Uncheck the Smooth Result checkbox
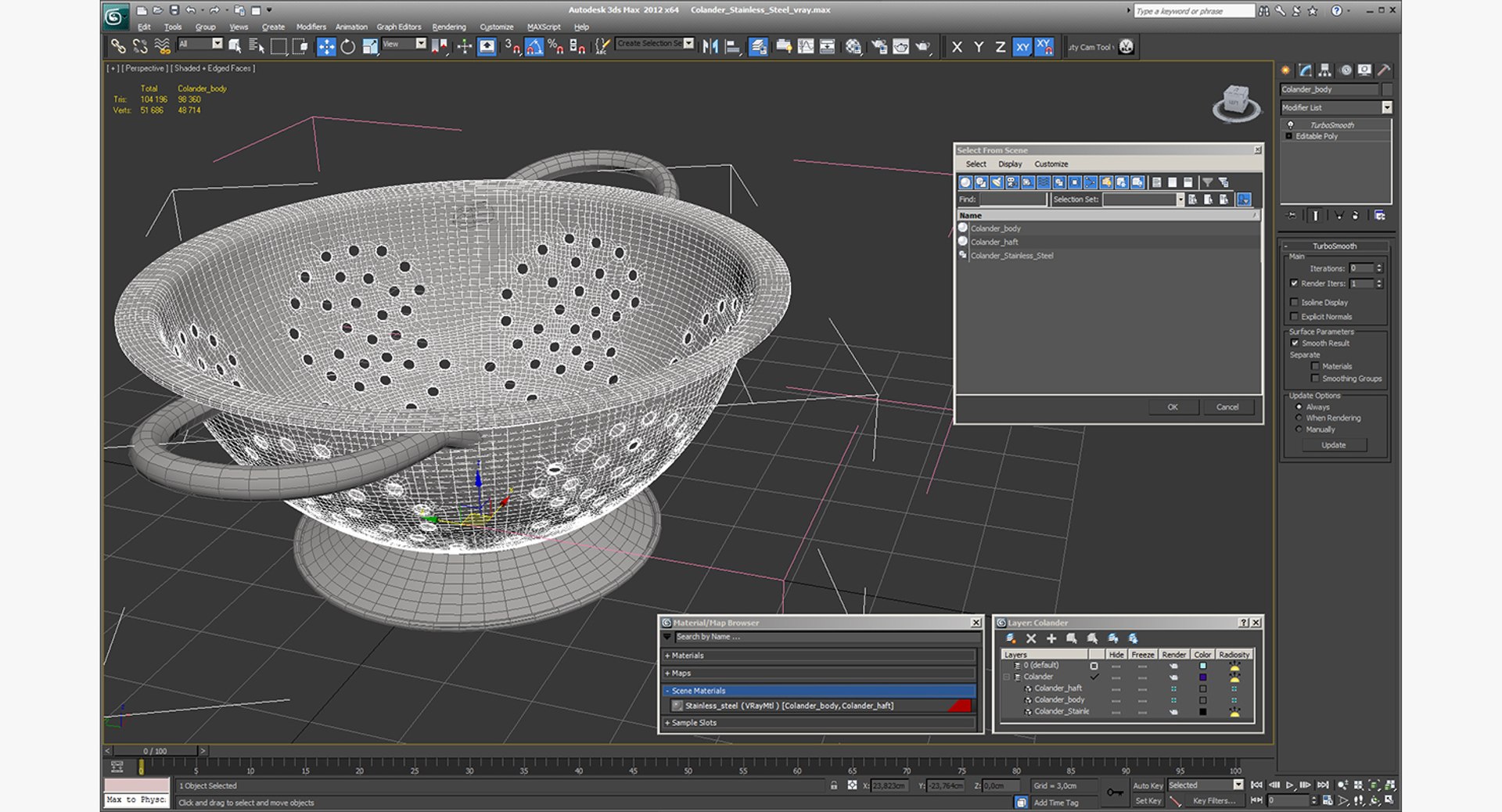This screenshot has width=1502, height=812. pyautogui.click(x=1294, y=343)
